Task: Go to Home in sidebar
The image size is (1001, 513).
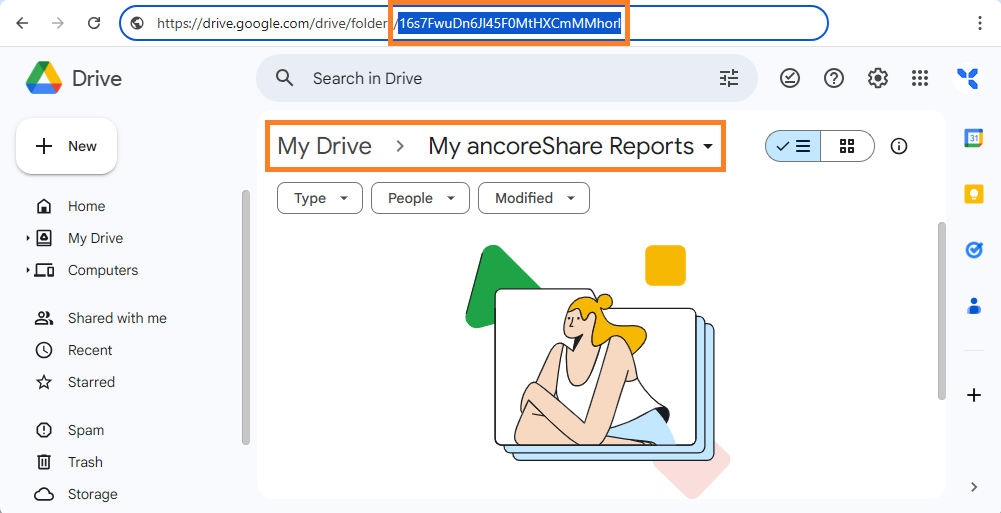Action: pos(86,206)
